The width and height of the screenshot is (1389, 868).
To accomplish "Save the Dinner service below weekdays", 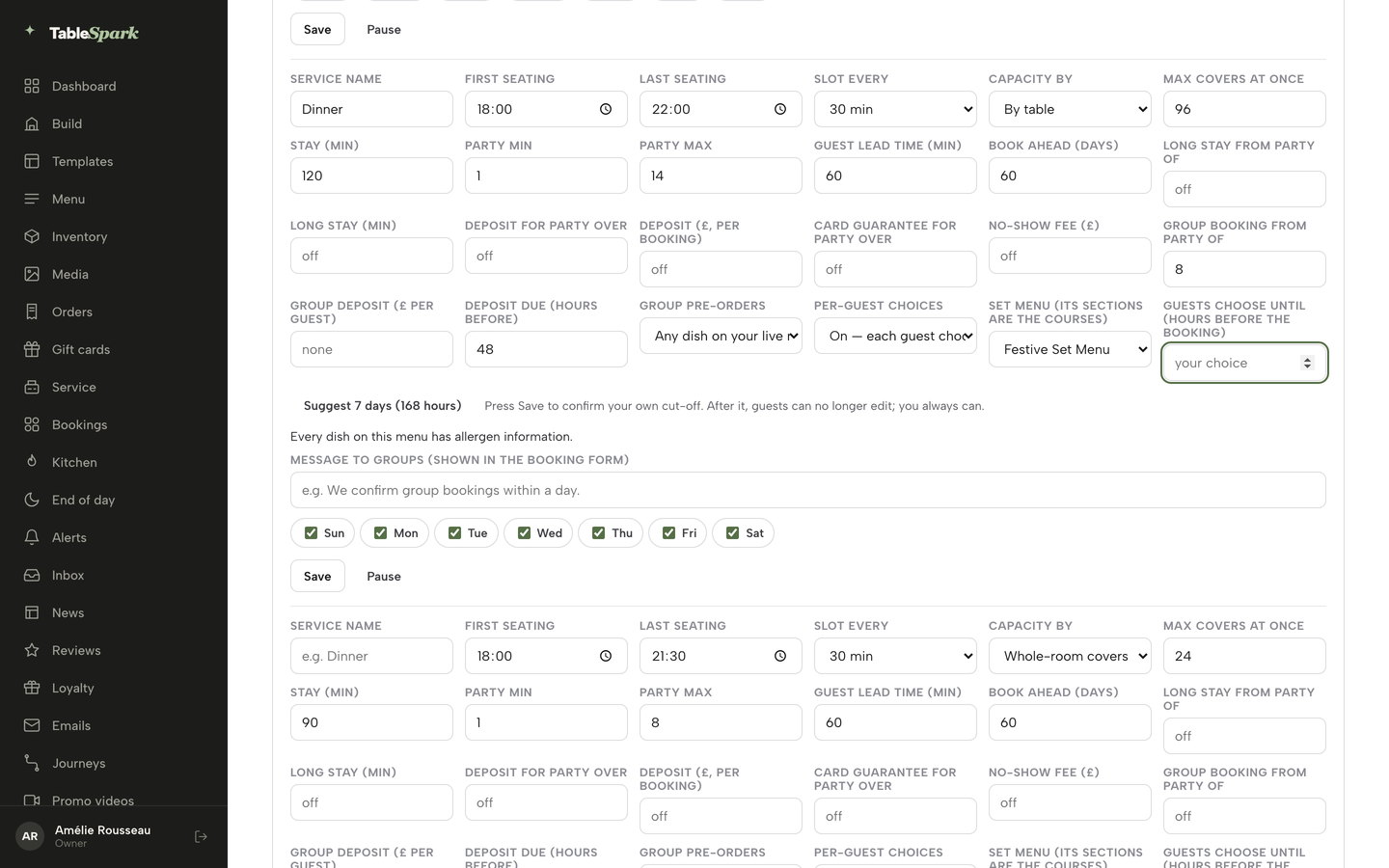I will pos(317,576).
